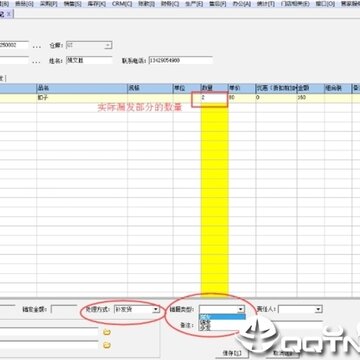Select the highlighted first option in dropdown list
This screenshot has width=360, height=360.
(222, 317)
